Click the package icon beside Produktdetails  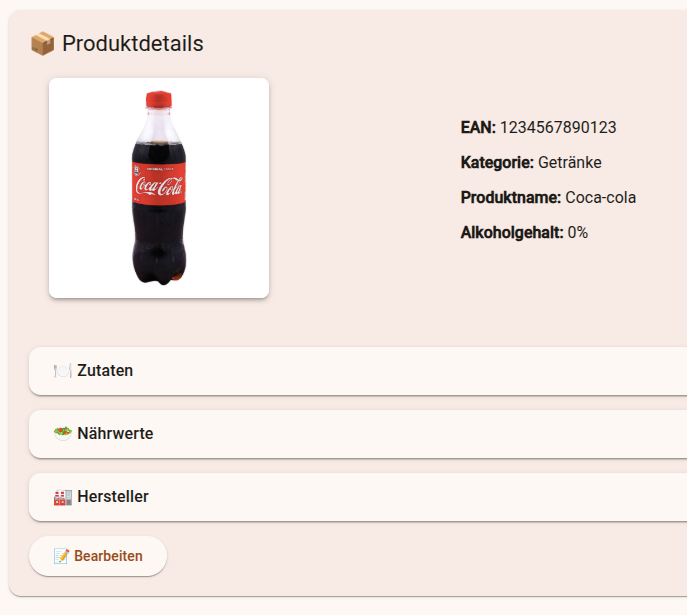pos(42,44)
